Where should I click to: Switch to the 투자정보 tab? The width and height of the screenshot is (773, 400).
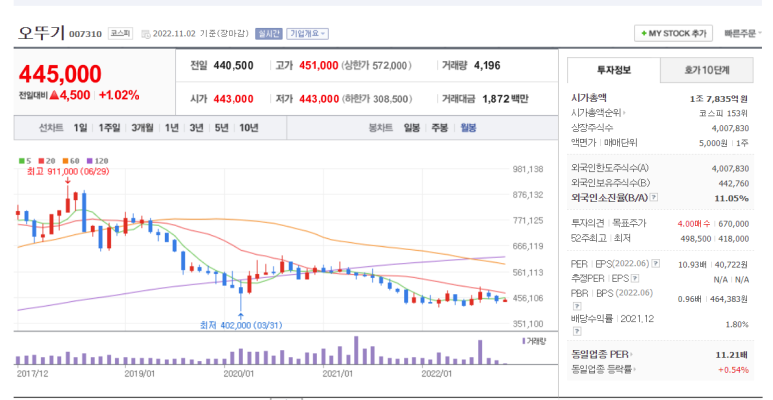click(x=614, y=70)
